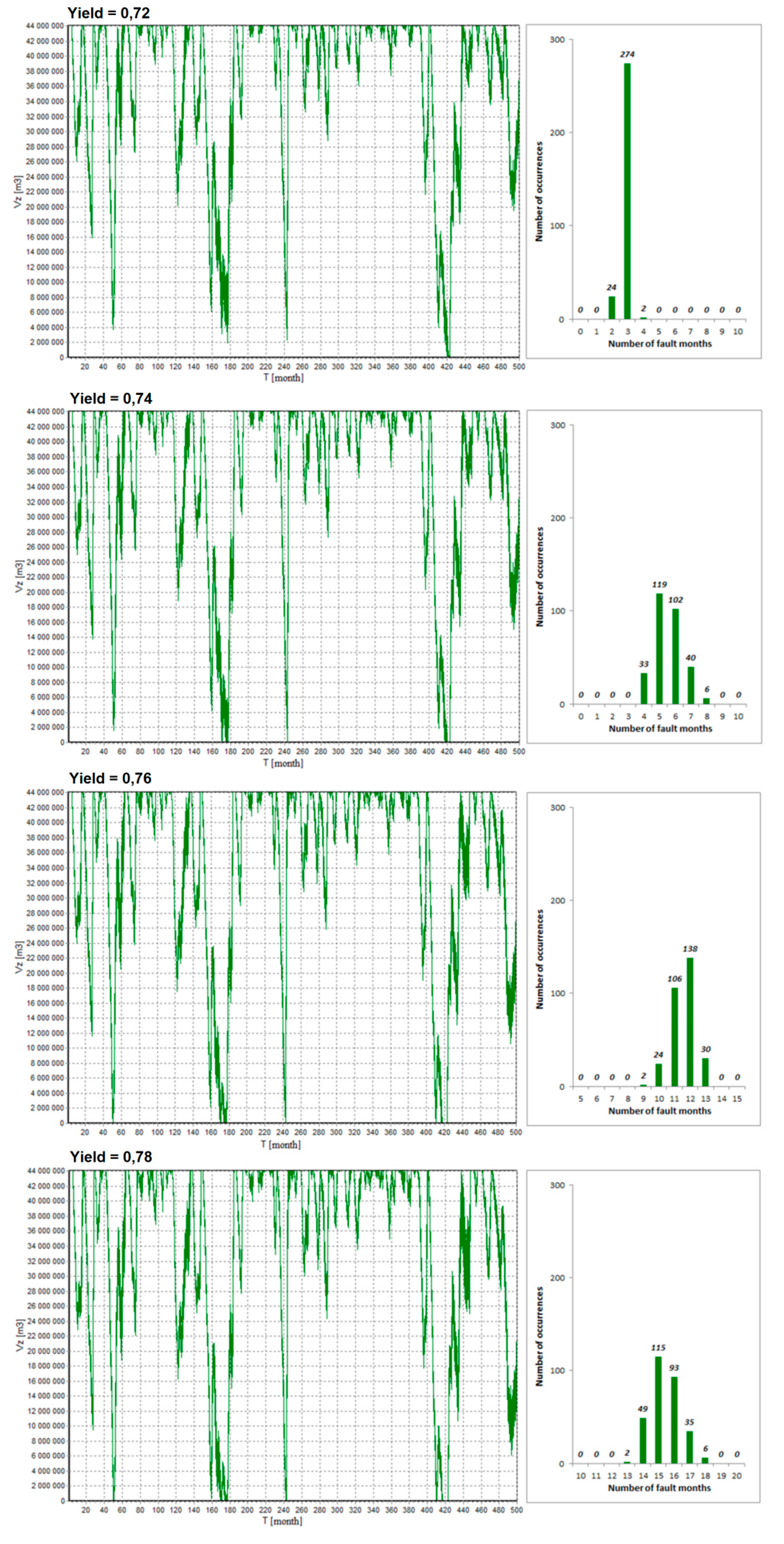Viewport: 784px width, 1544px height.
Task: Click 'Number of occurrences' label in Yield 0,78 histogram
Action: tap(539, 1336)
